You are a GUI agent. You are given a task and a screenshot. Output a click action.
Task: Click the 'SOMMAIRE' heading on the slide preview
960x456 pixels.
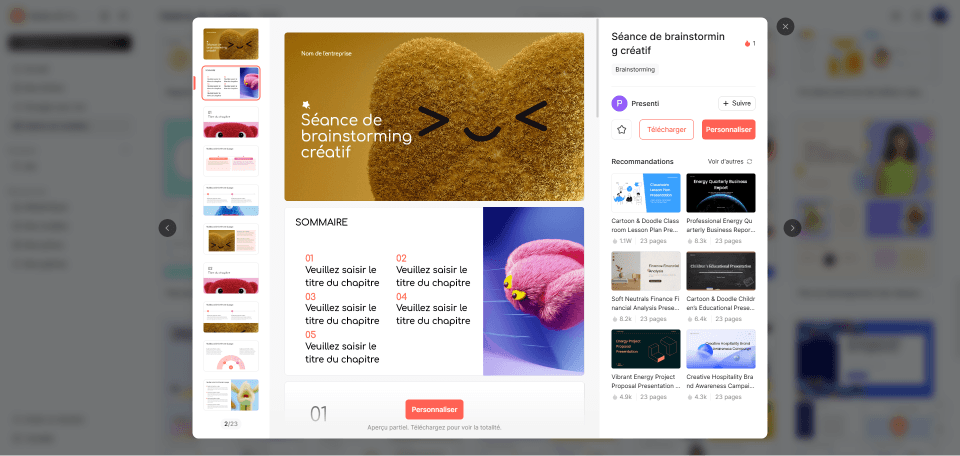tap(321, 222)
